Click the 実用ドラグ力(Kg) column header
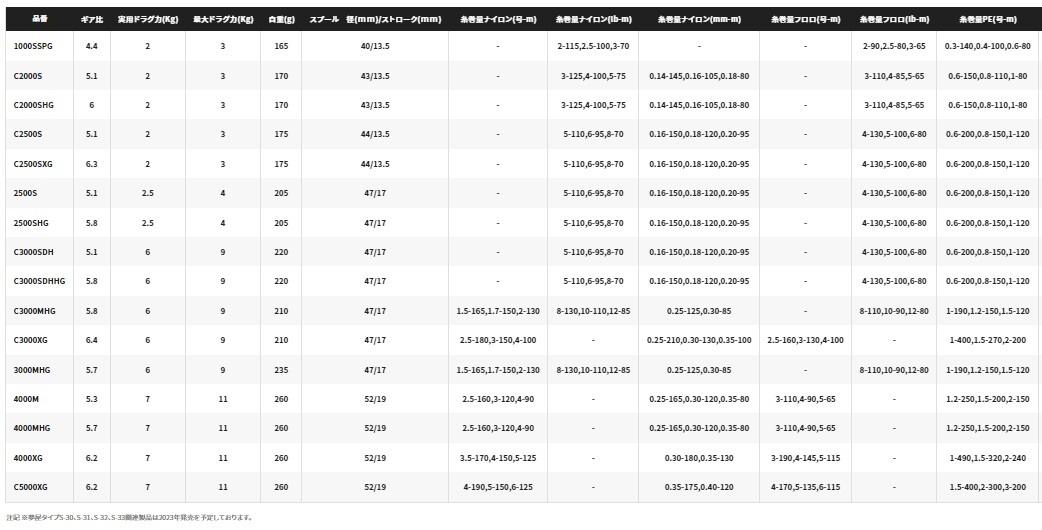Screen dimensions: 1042x530 (148, 19)
